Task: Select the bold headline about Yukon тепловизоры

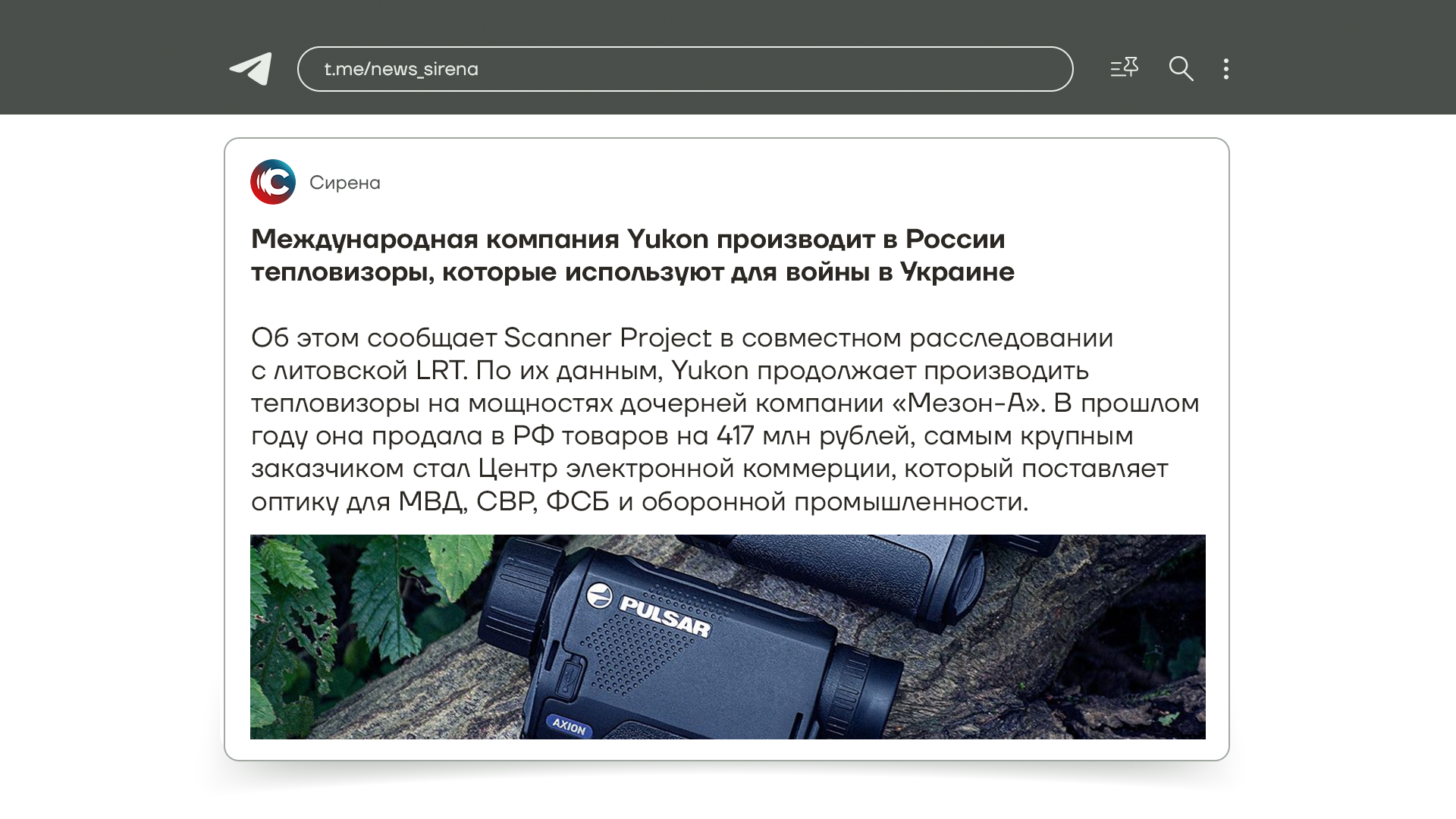Action: click(x=632, y=256)
